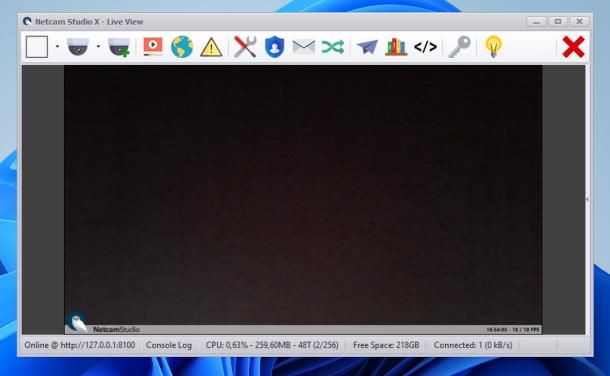Minimize the Netcam Studio X window
Viewport: 610px width, 376px height.
536,22
